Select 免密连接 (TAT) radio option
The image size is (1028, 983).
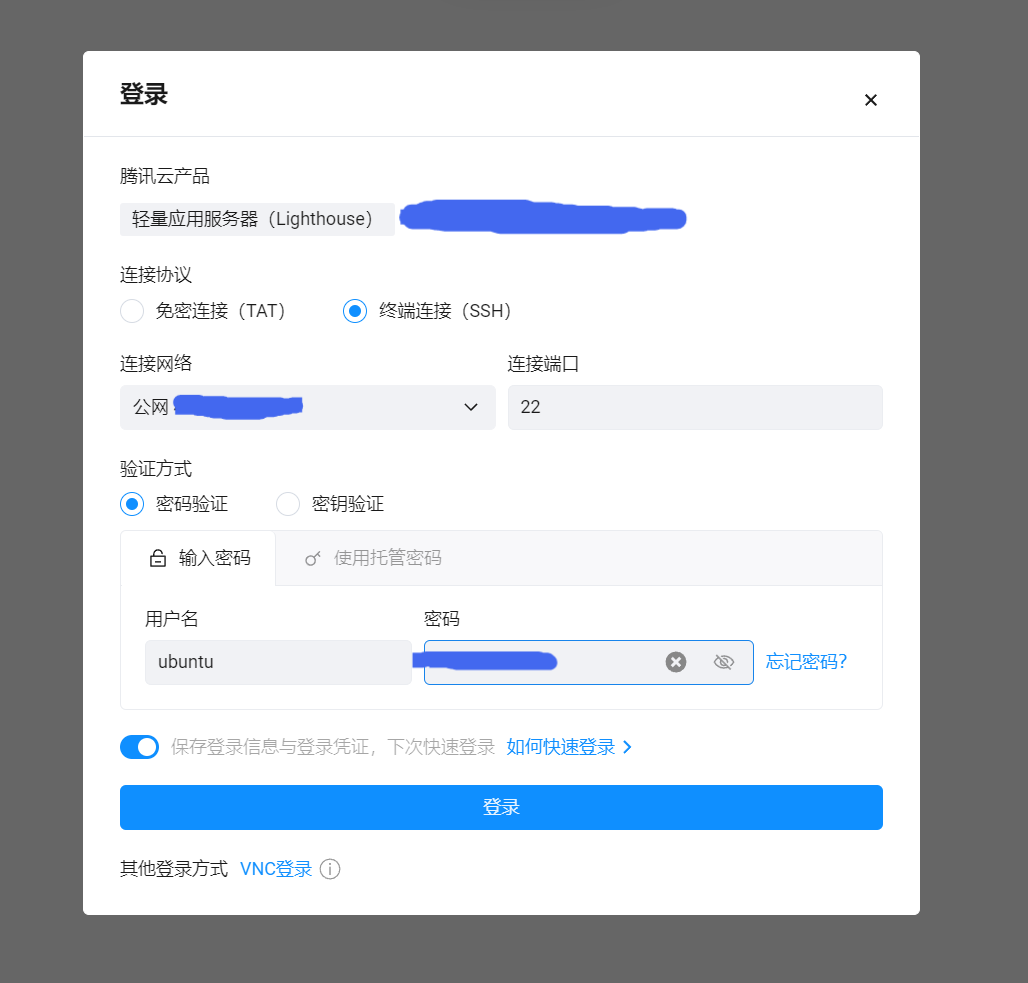(x=132, y=311)
